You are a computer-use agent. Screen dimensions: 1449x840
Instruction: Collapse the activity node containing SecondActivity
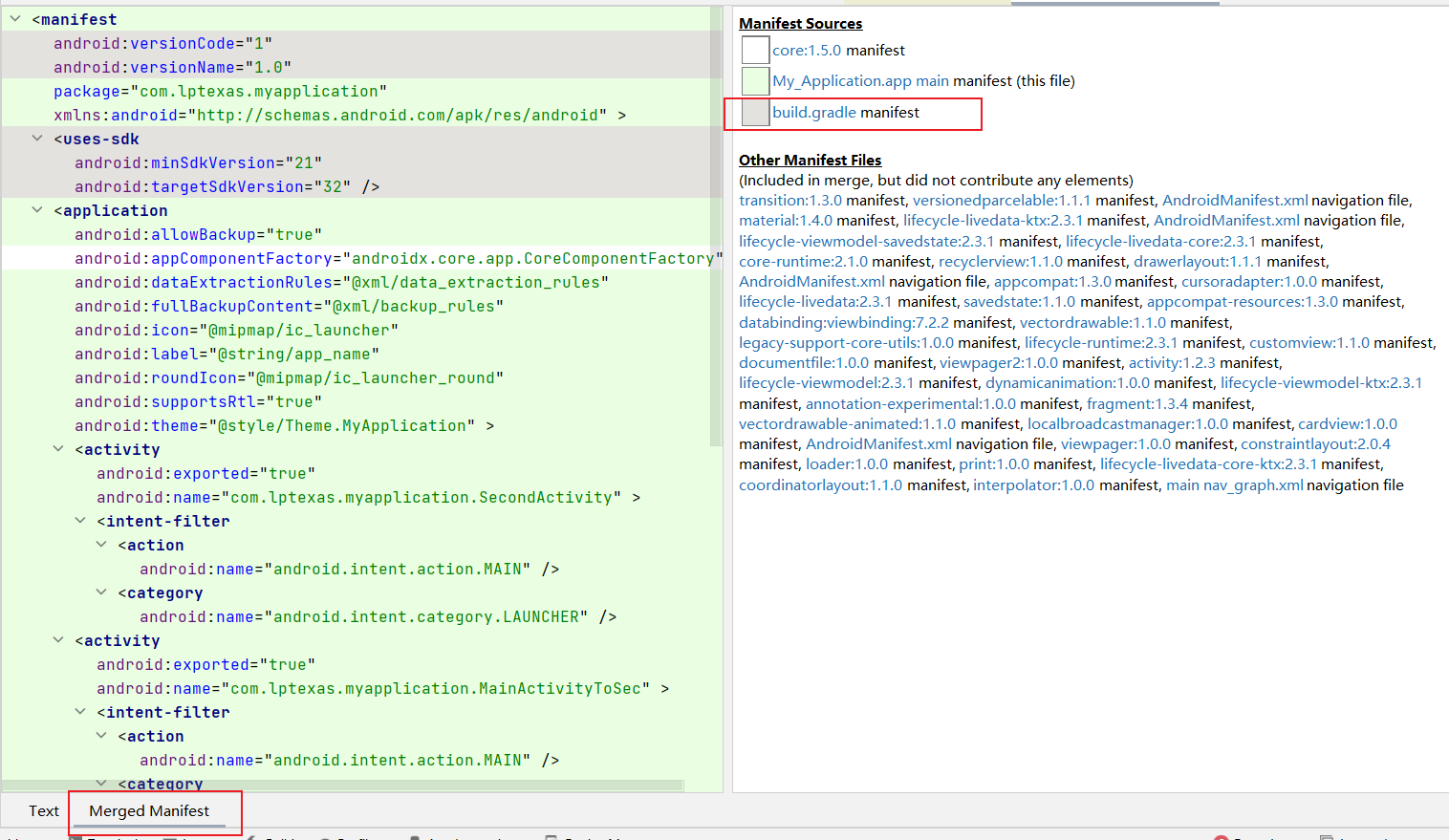(58, 449)
